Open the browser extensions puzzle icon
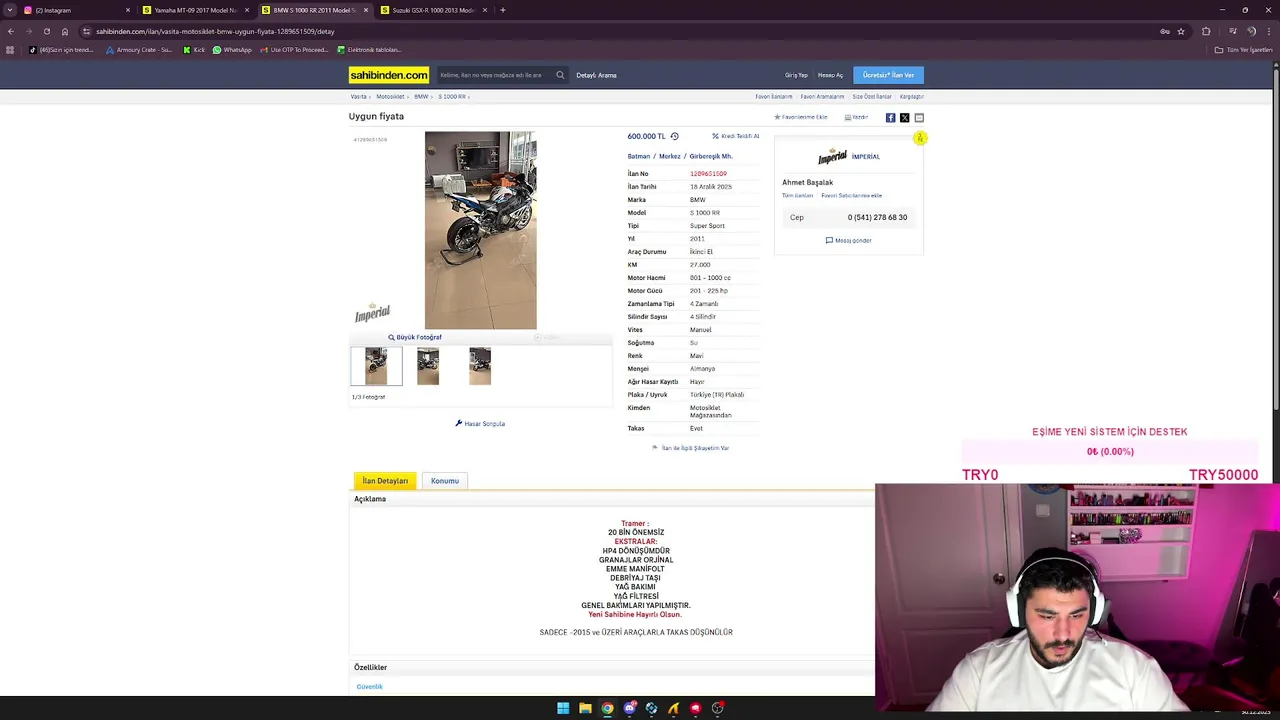1280x720 pixels. 1206,31
